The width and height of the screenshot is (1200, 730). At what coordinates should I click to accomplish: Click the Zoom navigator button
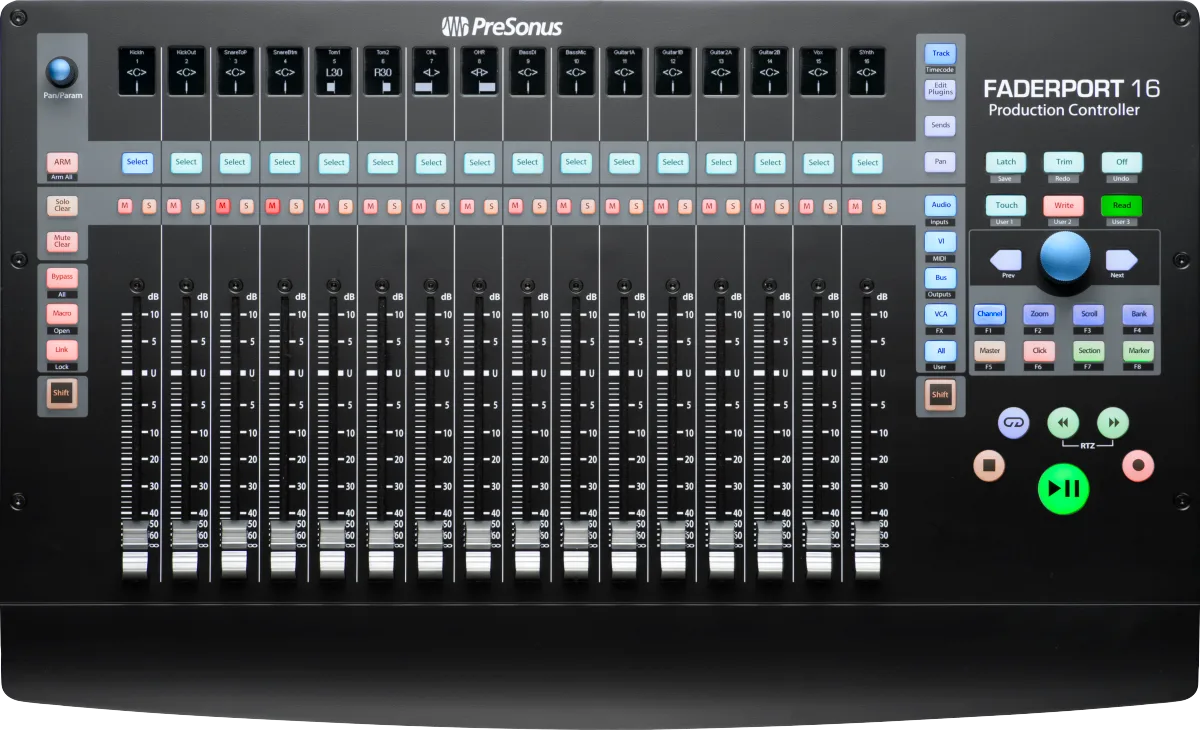click(1039, 314)
